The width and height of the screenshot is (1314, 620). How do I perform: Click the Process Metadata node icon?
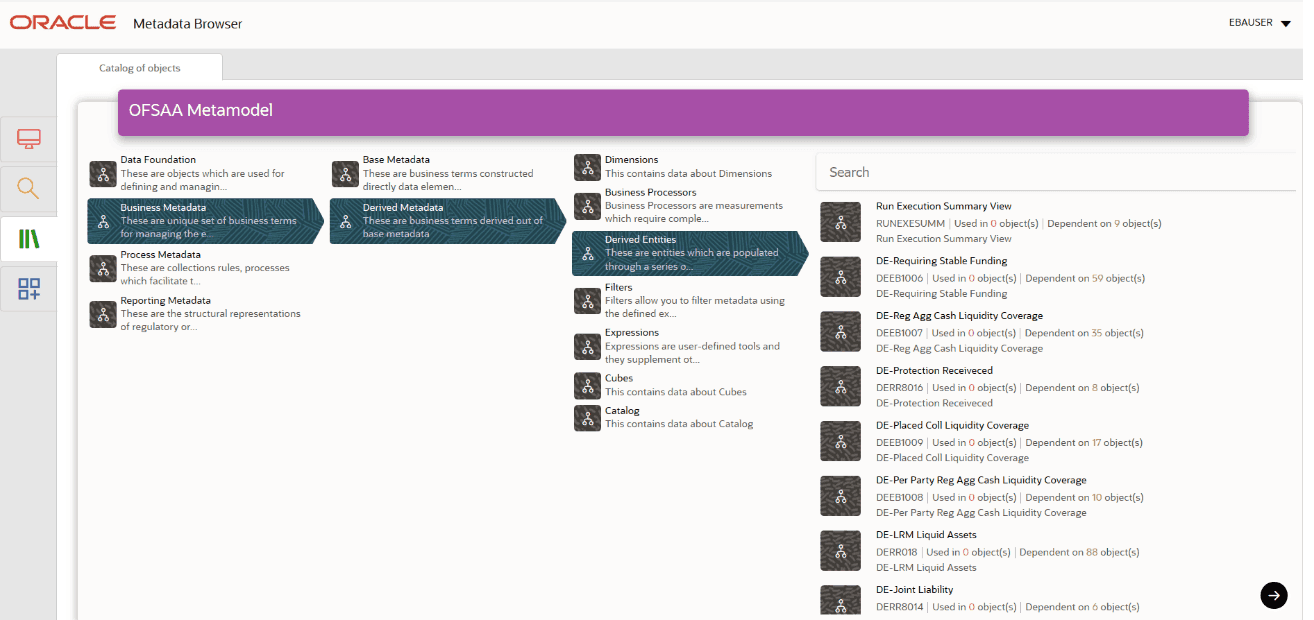[x=103, y=268]
